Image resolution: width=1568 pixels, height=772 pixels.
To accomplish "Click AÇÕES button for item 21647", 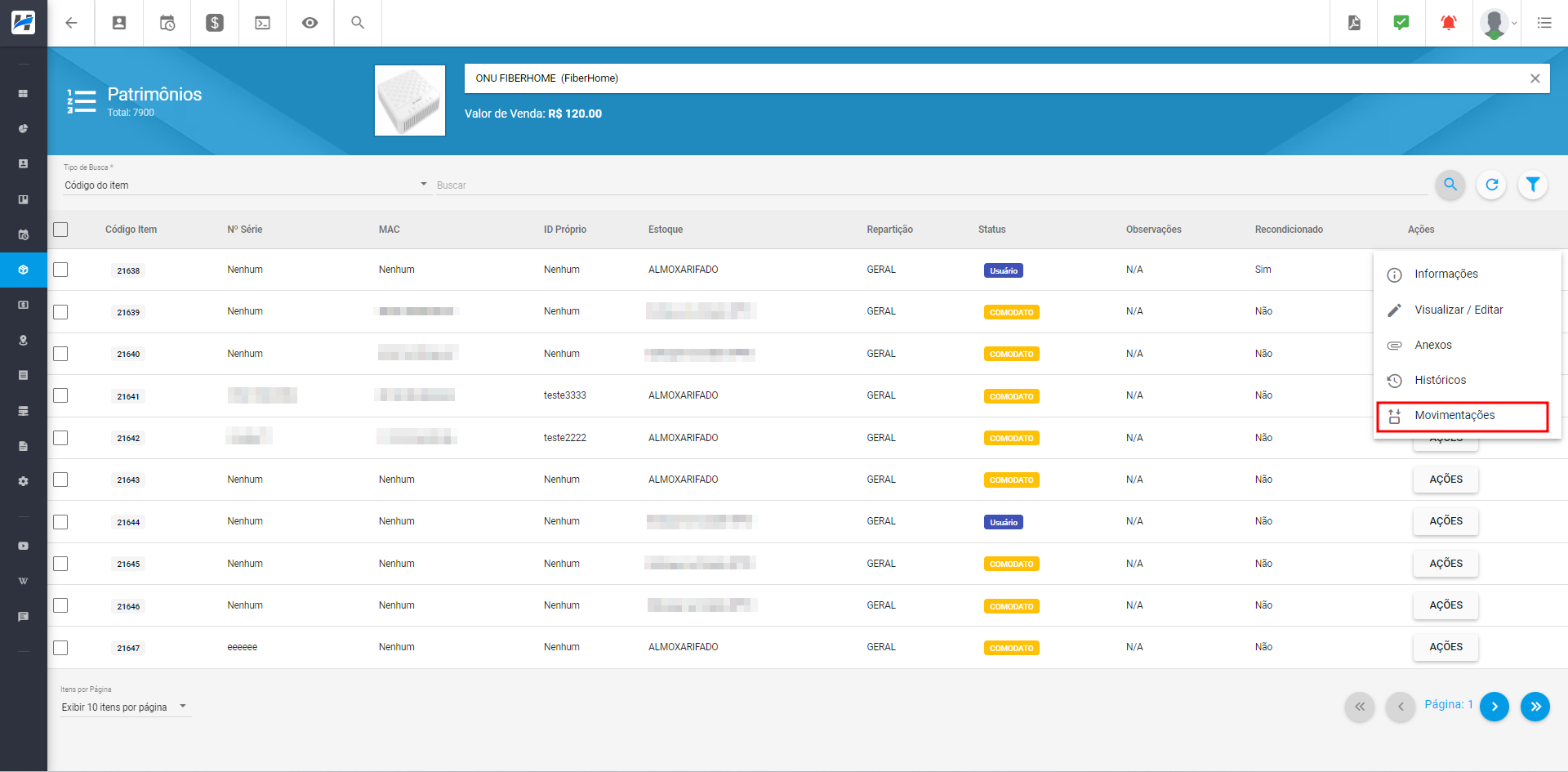I will click(1445, 647).
